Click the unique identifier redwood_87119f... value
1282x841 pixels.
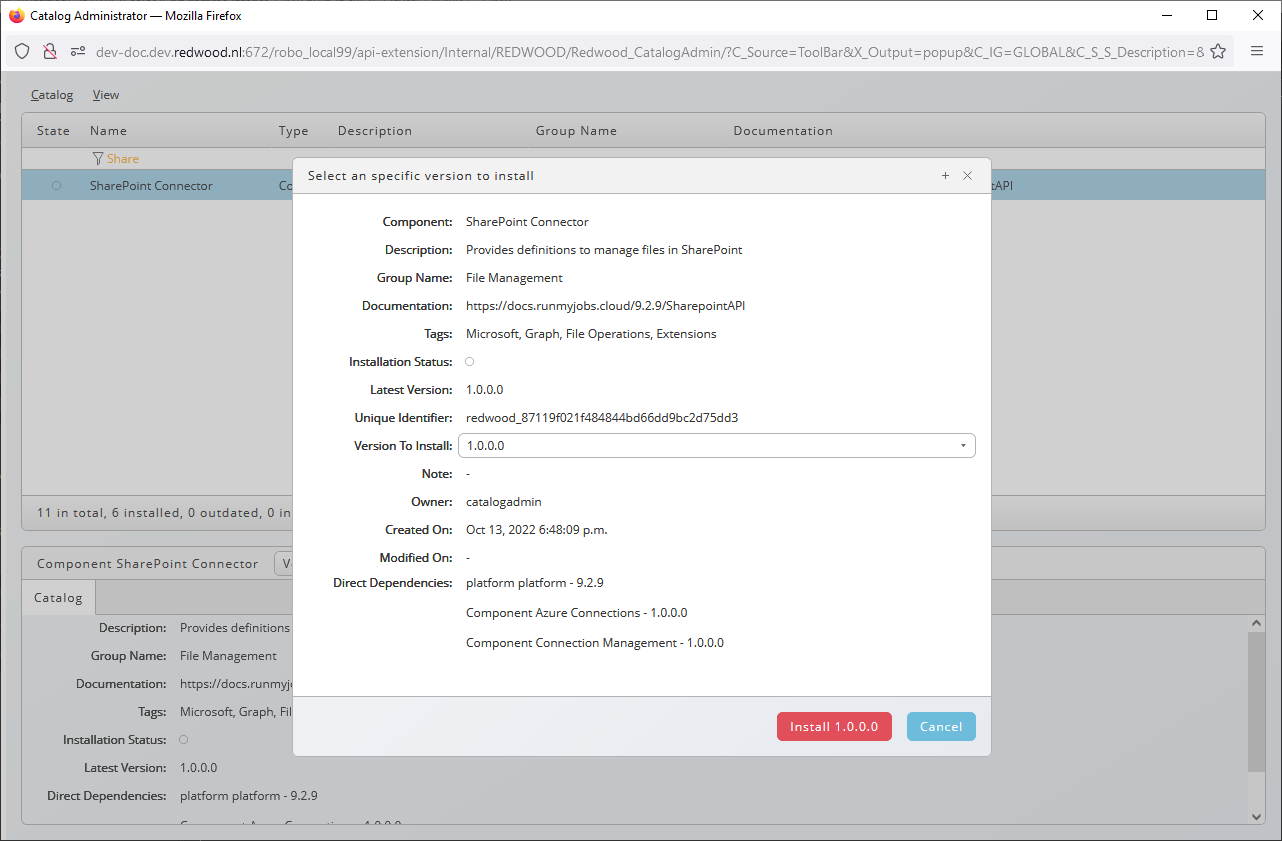(x=602, y=418)
